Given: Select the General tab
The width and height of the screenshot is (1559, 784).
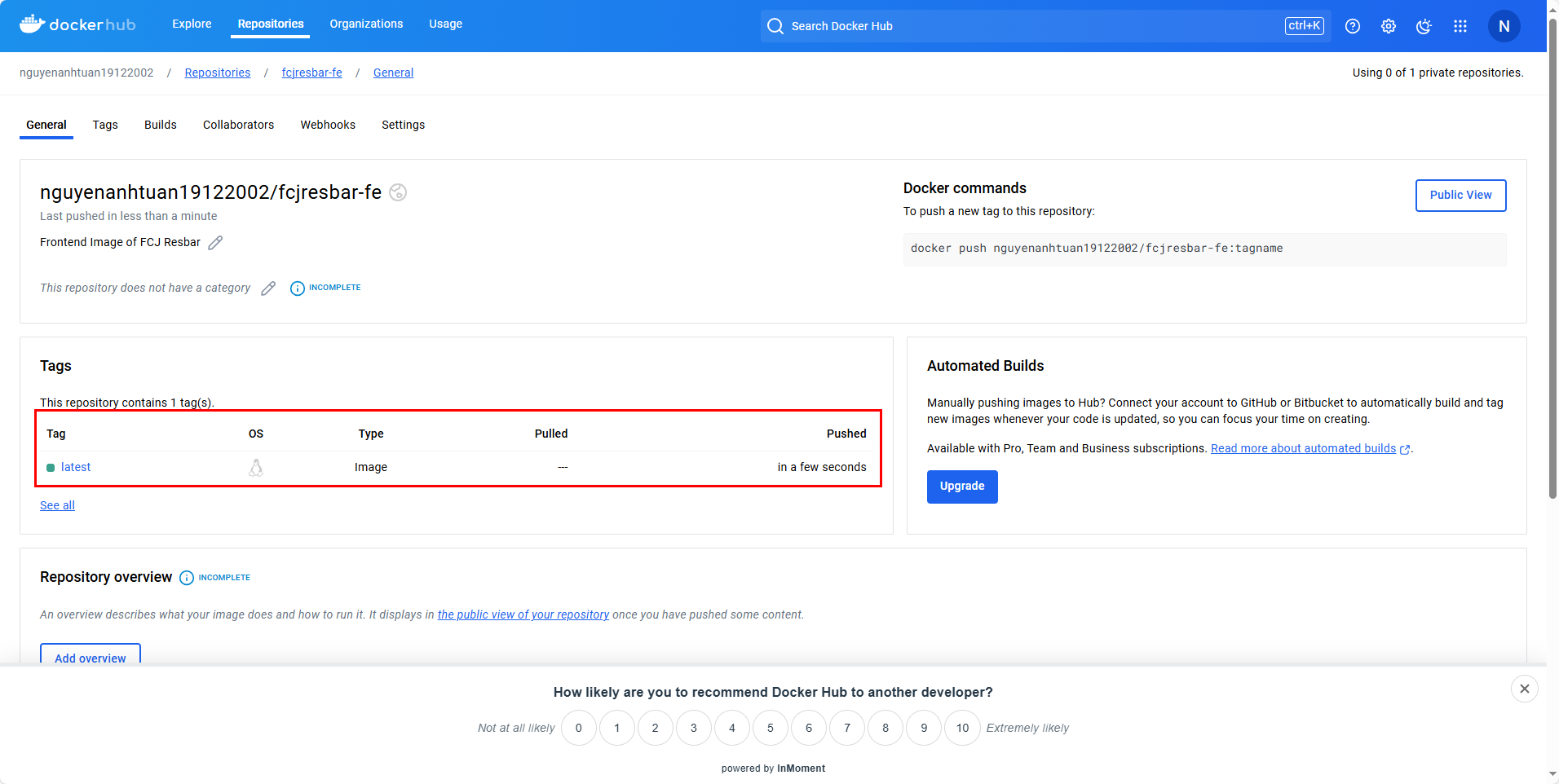Looking at the screenshot, I should [46, 125].
